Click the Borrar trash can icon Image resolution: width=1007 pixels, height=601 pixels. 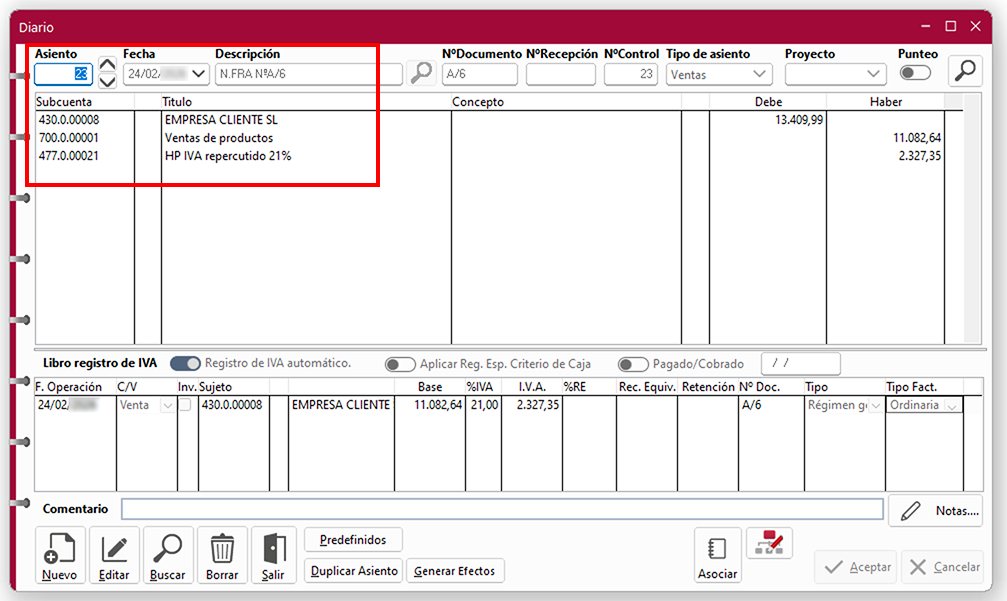(222, 548)
